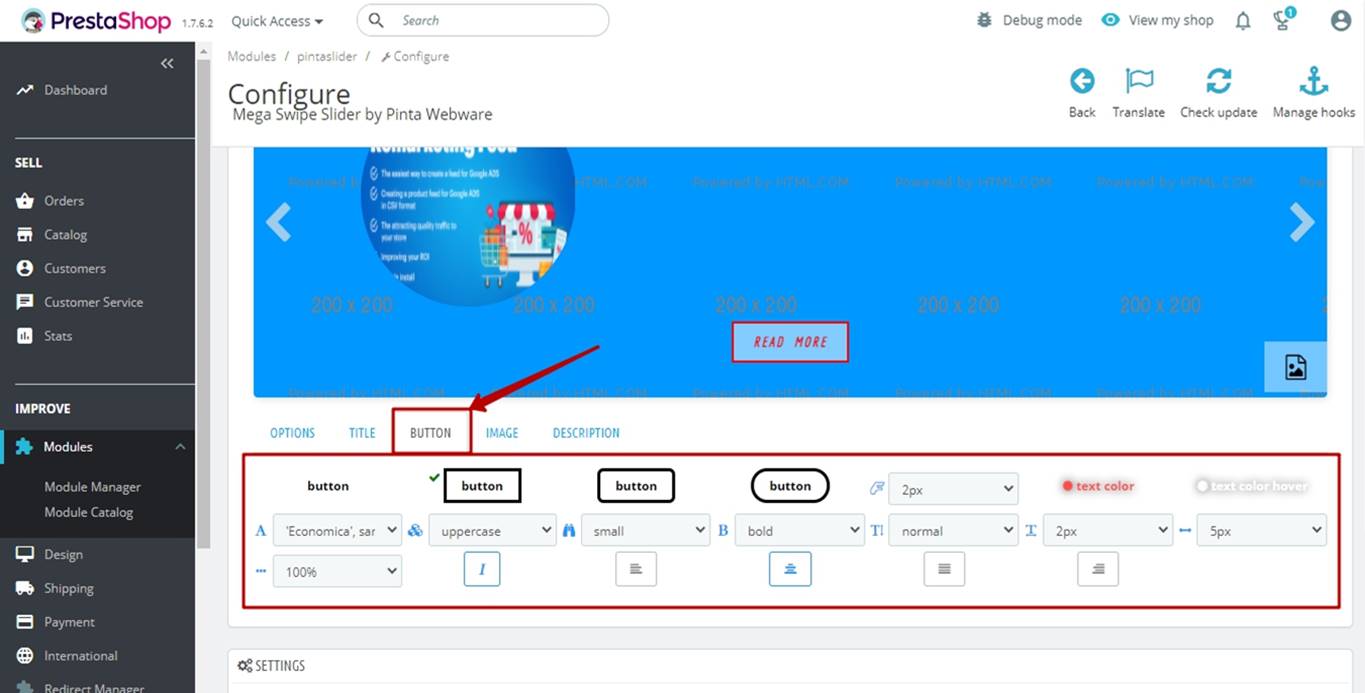Click the Customer Service chat icon
The image size is (1365, 693).
pyautogui.click(x=25, y=302)
